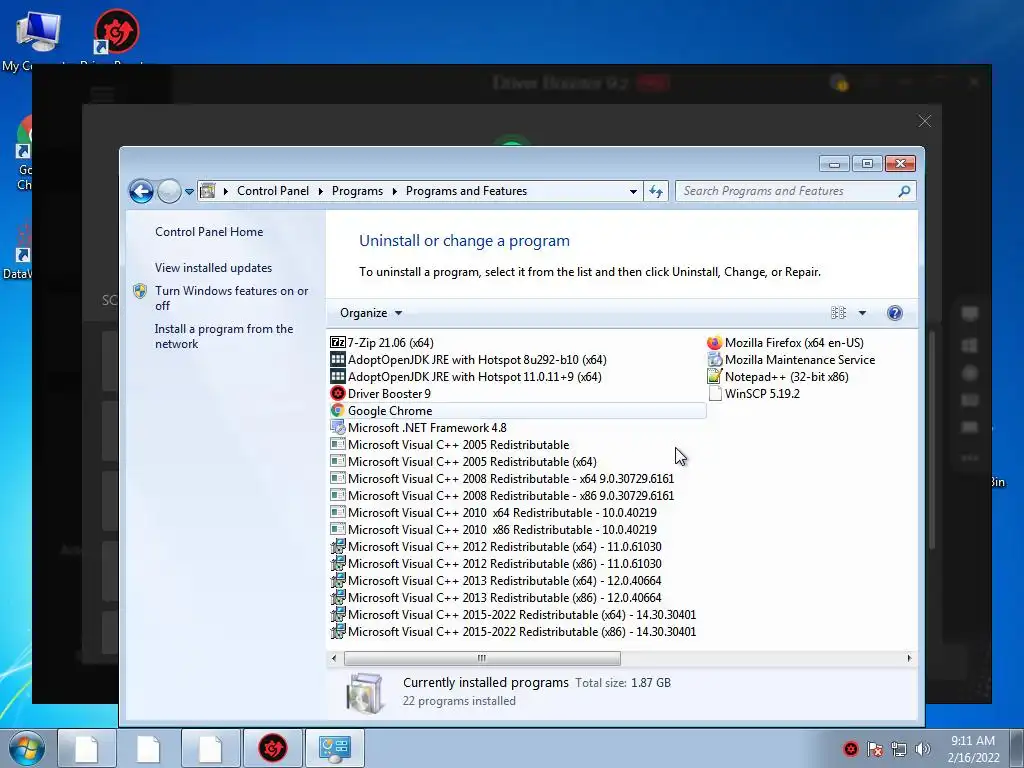Open the first blank-page taskbar item
Image resolution: width=1024 pixels, height=768 pixels.
86,748
